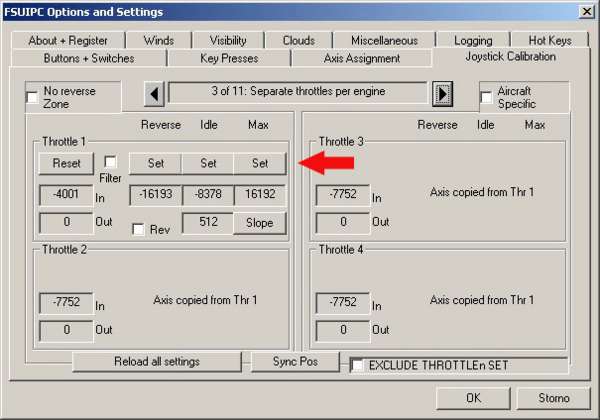Click the Throttle 4 In value field
600x420 pixels.
click(x=343, y=302)
